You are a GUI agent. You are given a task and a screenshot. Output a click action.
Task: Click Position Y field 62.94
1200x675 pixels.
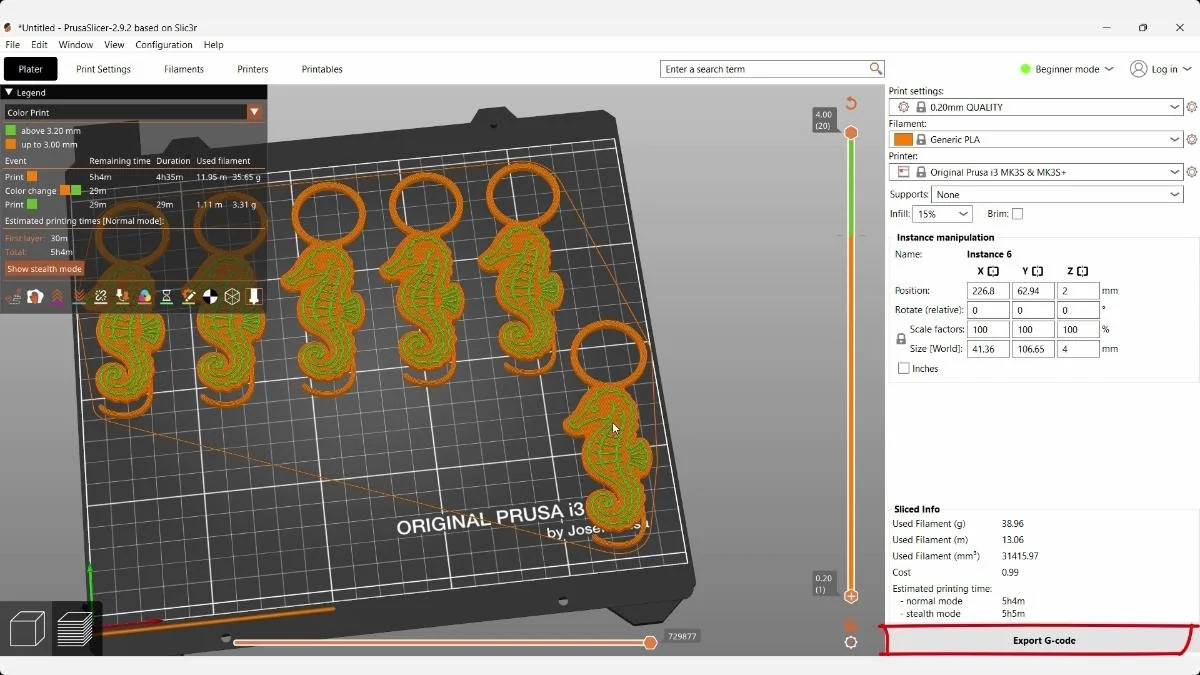[1033, 291]
